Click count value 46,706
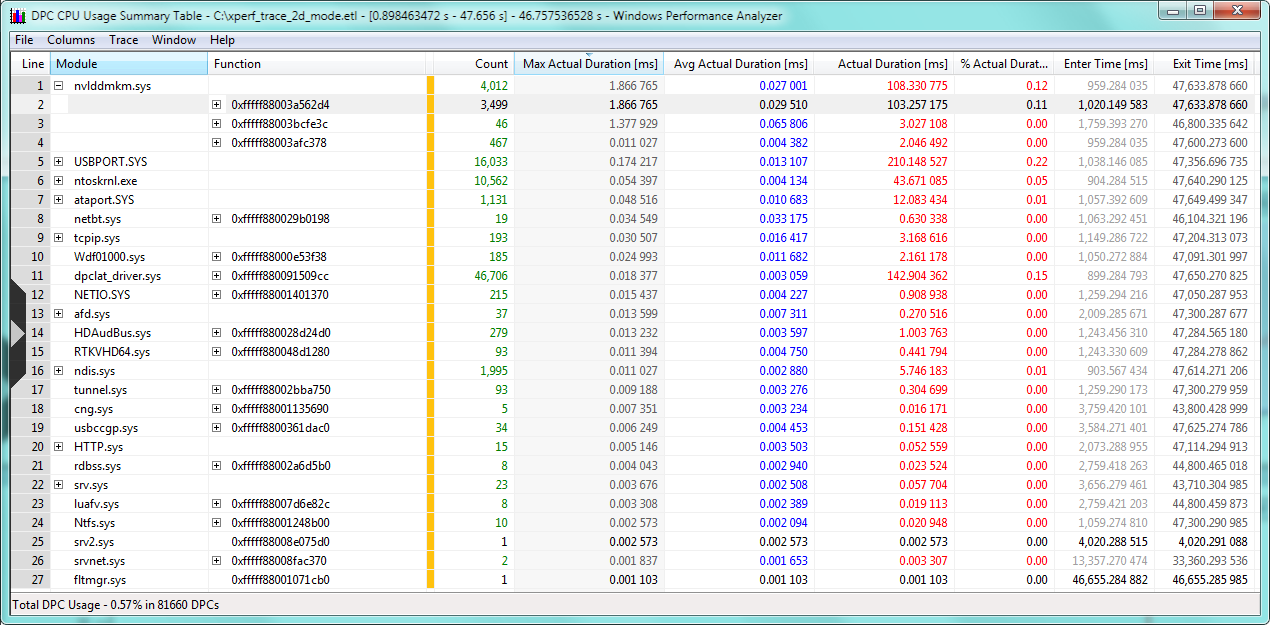 491,276
